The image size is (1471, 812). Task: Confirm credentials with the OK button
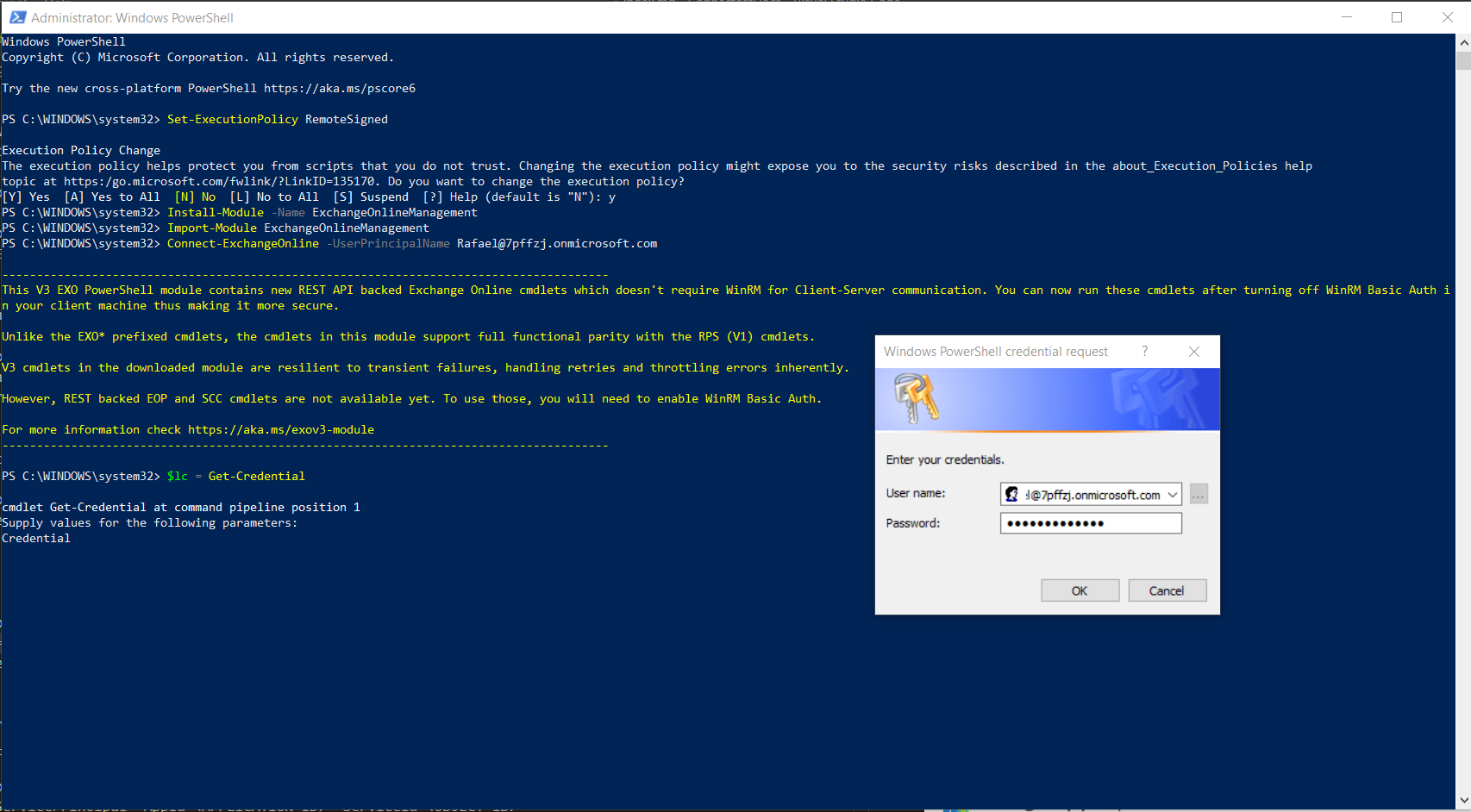click(1080, 590)
